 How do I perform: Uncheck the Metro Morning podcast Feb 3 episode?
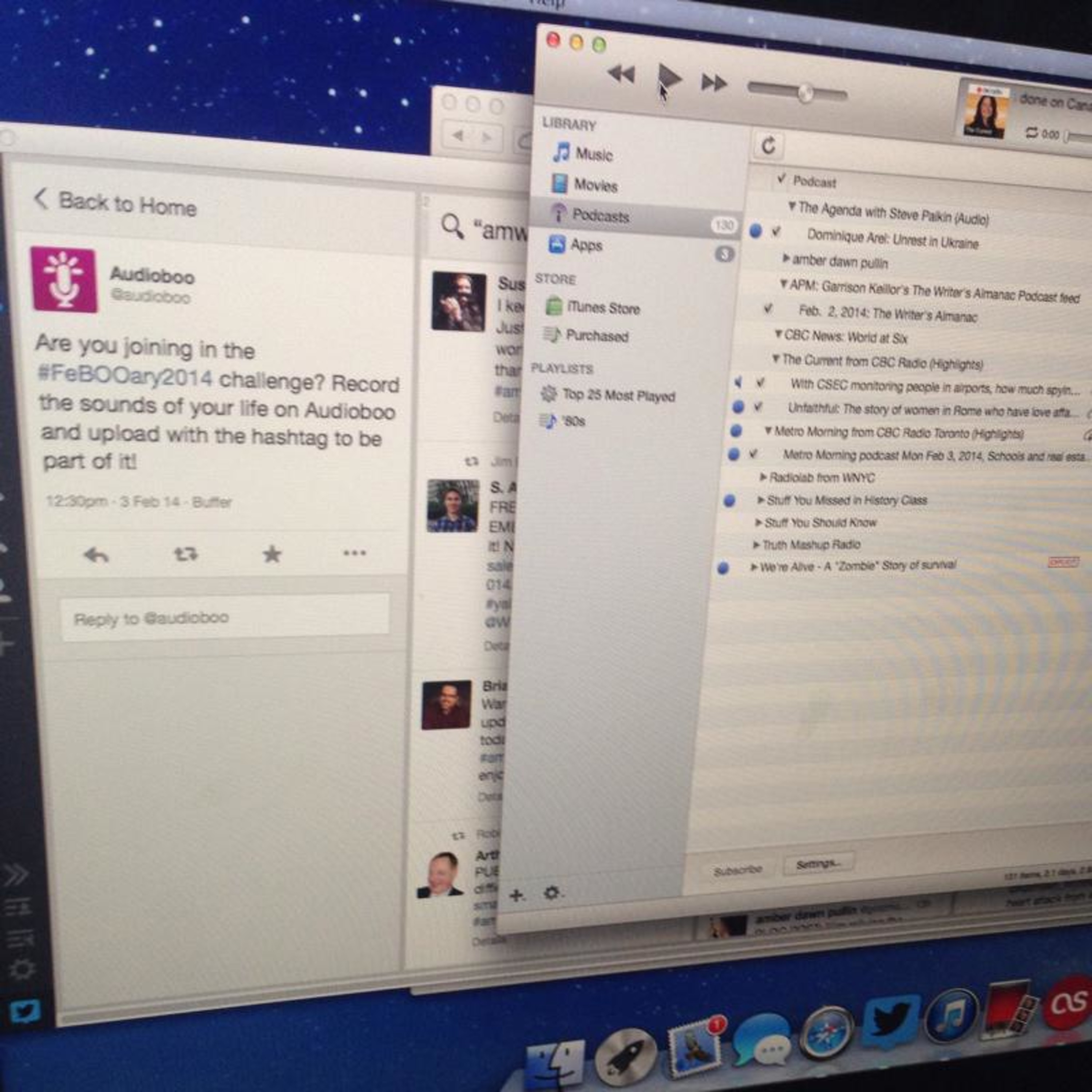pos(753,454)
